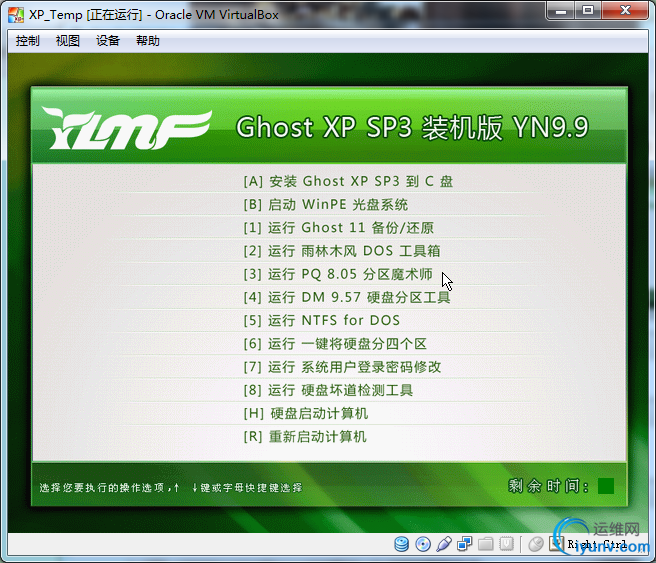Click the network adapters status icon
Image resolution: width=656 pixels, height=563 pixels.
click(465, 544)
